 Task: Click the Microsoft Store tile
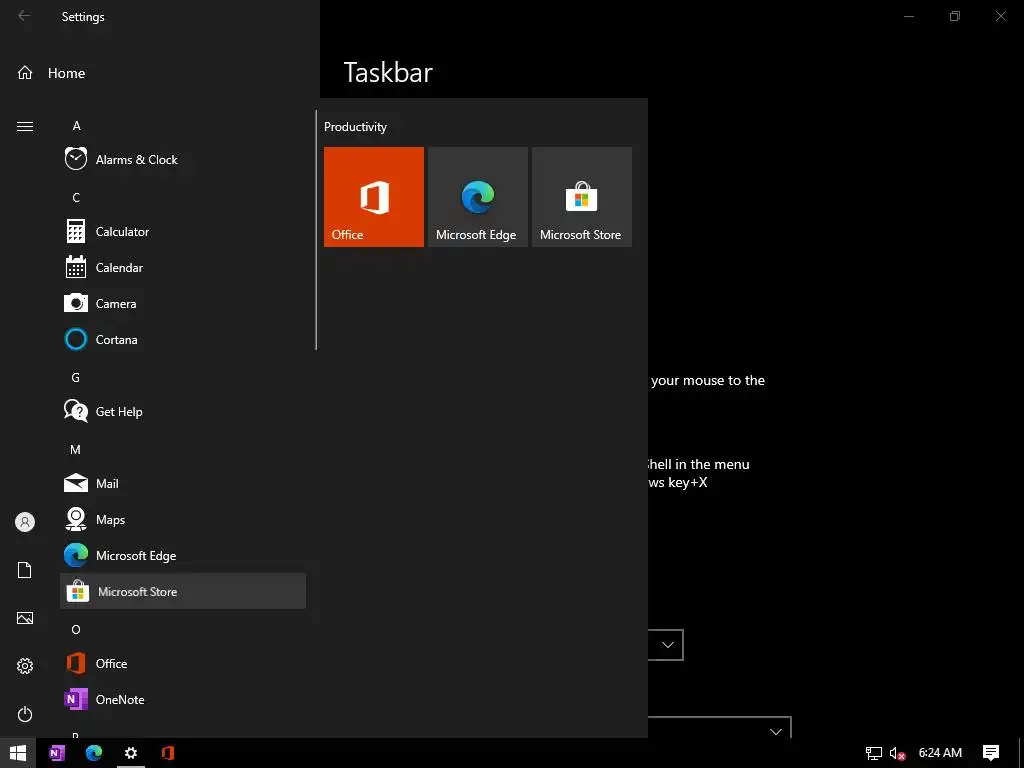click(x=582, y=197)
